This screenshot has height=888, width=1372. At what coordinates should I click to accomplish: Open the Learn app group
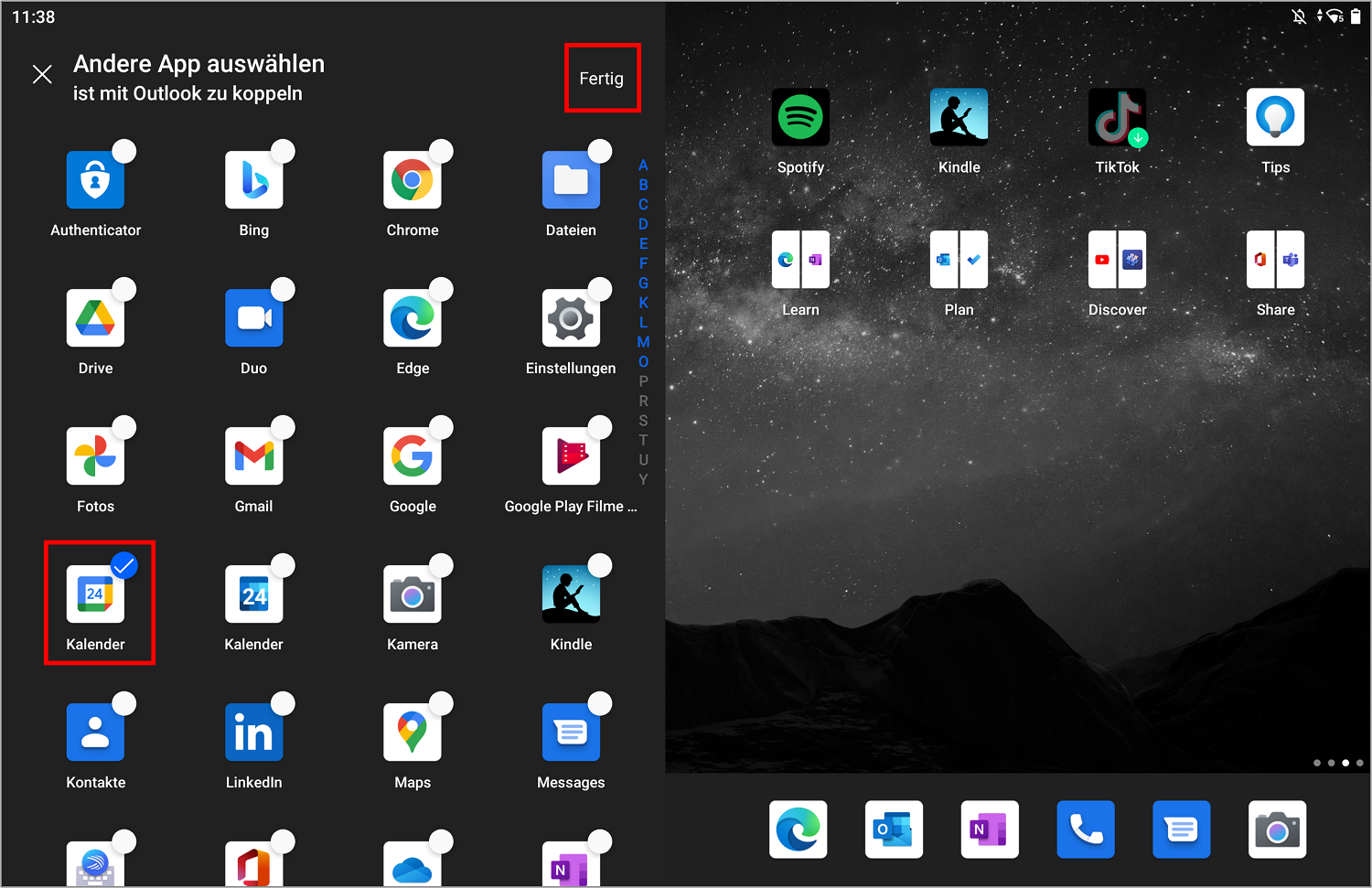coord(800,260)
